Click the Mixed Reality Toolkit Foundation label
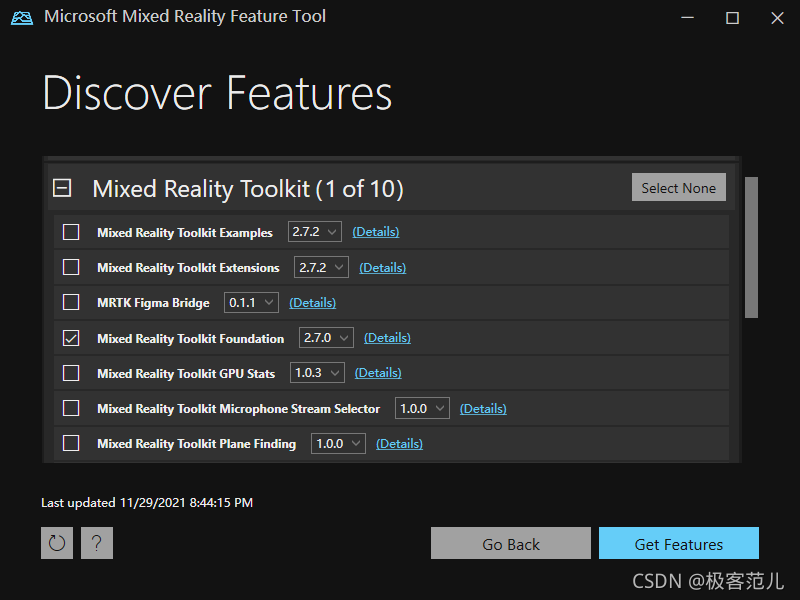This screenshot has width=800, height=600. tap(190, 338)
